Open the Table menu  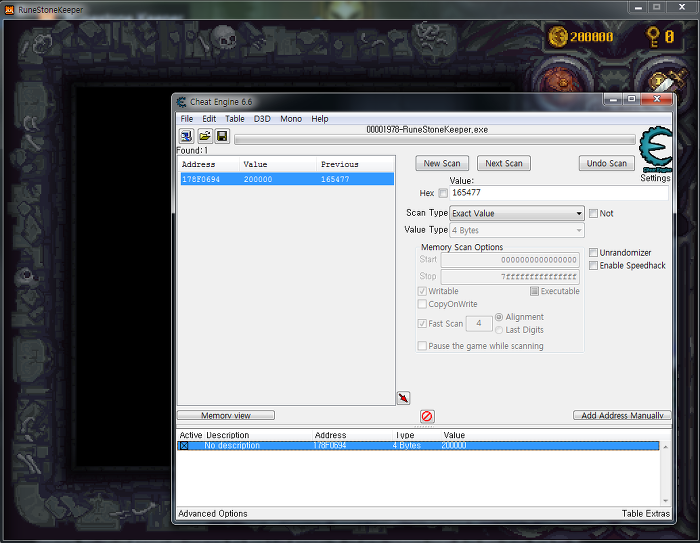point(234,119)
